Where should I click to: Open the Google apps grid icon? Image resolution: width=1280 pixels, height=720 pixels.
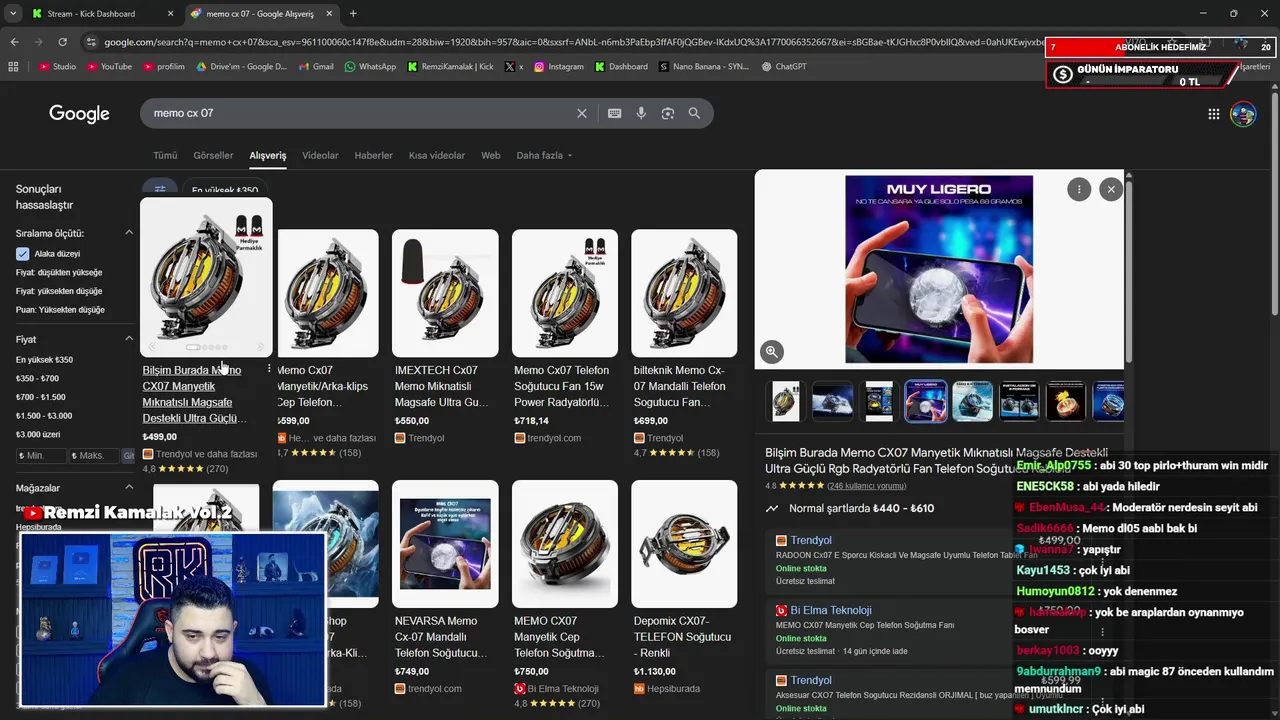pyautogui.click(x=1213, y=114)
